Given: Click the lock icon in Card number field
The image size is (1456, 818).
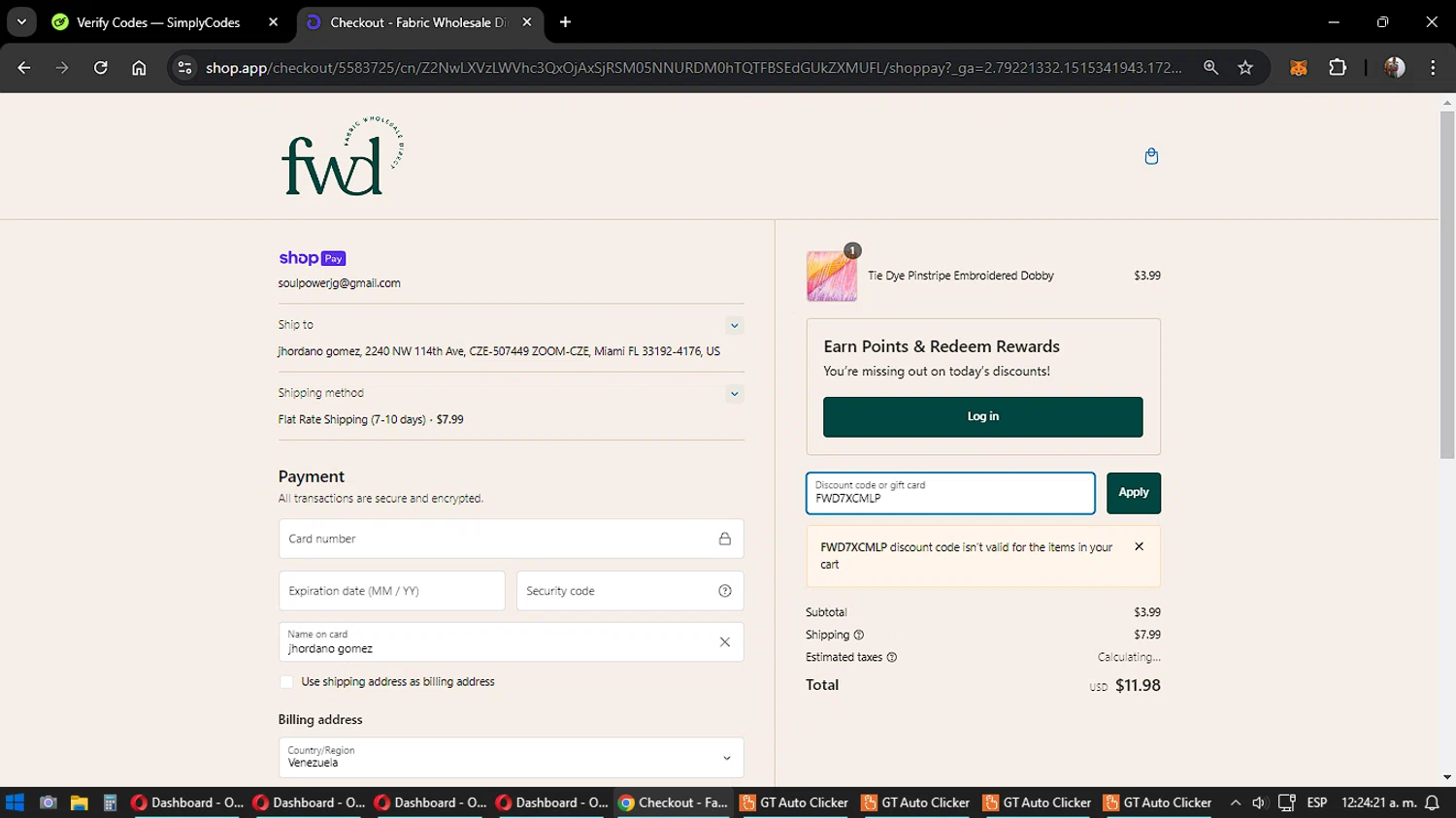Looking at the screenshot, I should point(724,539).
